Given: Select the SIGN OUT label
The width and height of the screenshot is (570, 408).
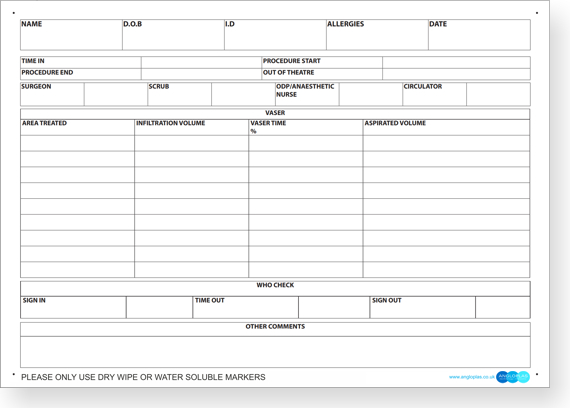Looking at the screenshot, I should click(386, 300).
